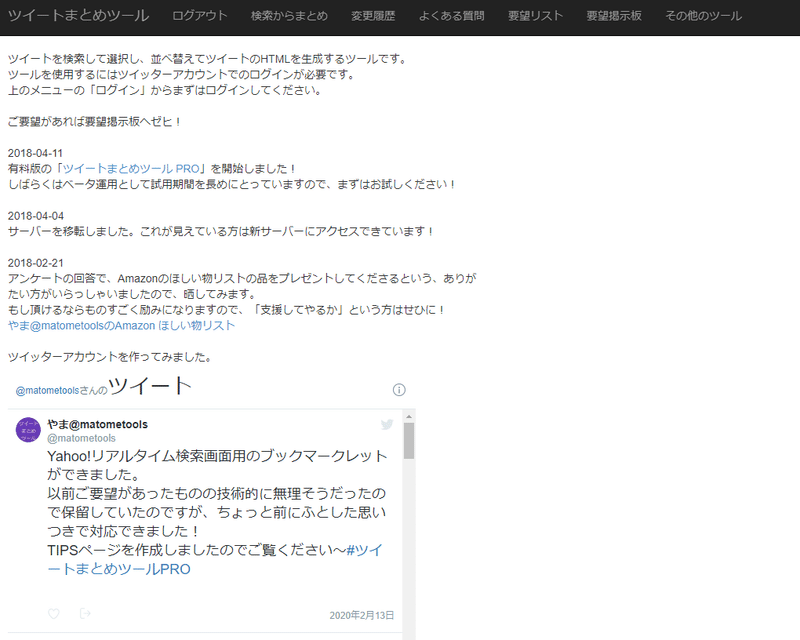Open the tweet date 2020年2月13日

(x=362, y=615)
